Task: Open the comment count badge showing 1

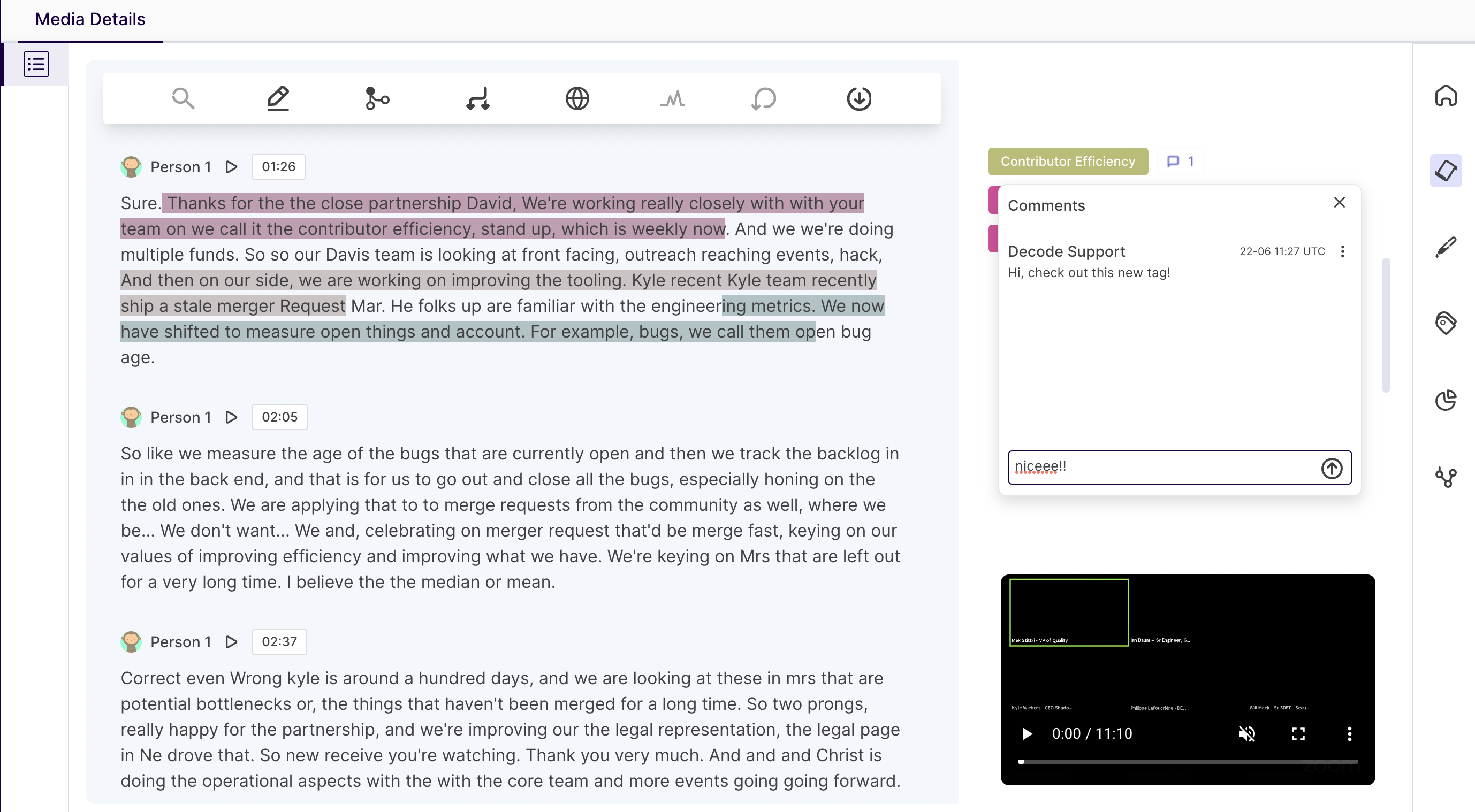Action: tap(1180, 162)
